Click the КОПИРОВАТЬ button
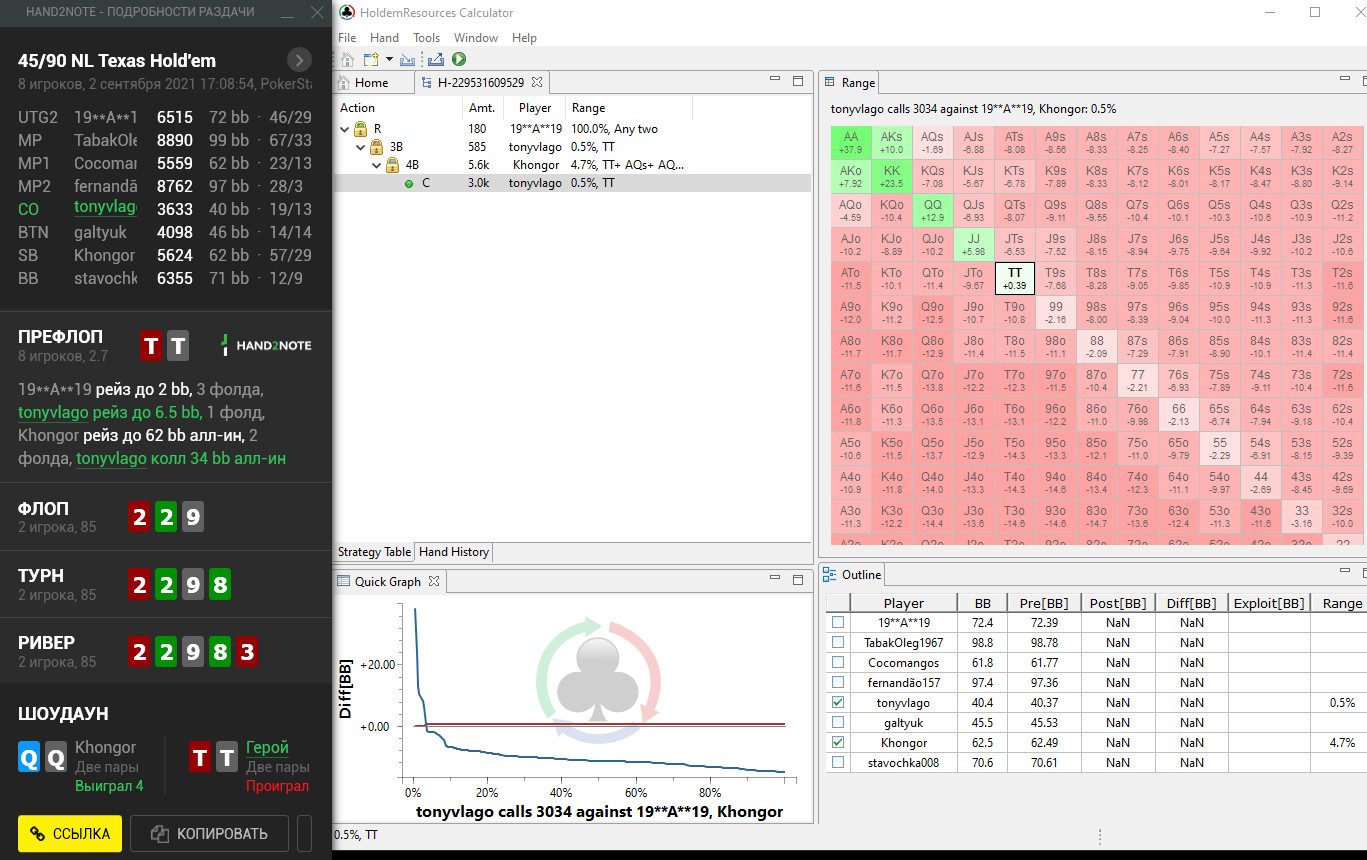 click(x=210, y=834)
